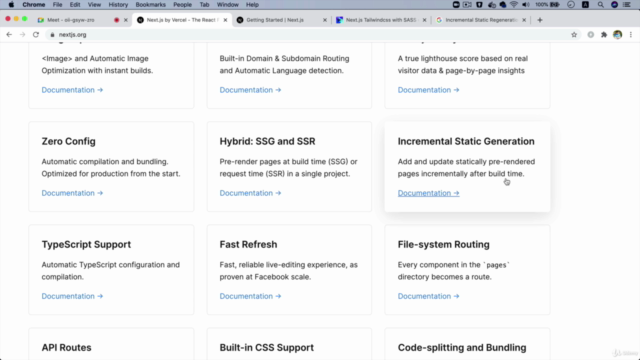This screenshot has height=360, width=640.
Task: Open Documentation link under Image Optimization card
Action: [x=72, y=90]
